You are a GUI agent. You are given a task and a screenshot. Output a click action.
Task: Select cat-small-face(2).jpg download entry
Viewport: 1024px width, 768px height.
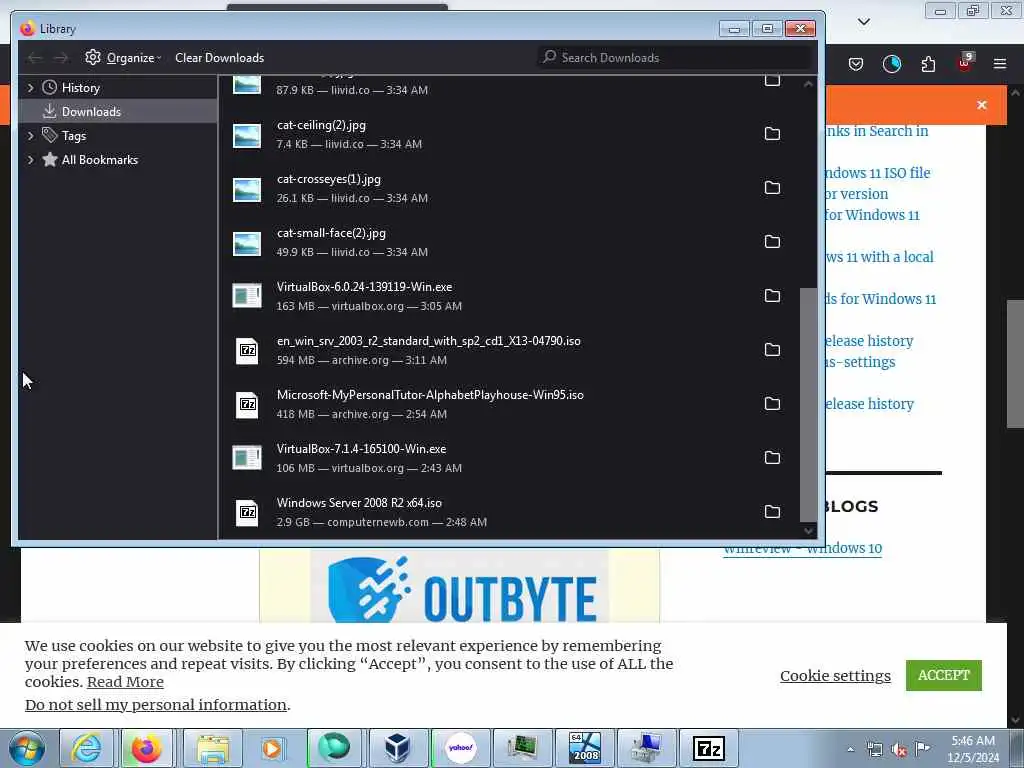[509, 242]
